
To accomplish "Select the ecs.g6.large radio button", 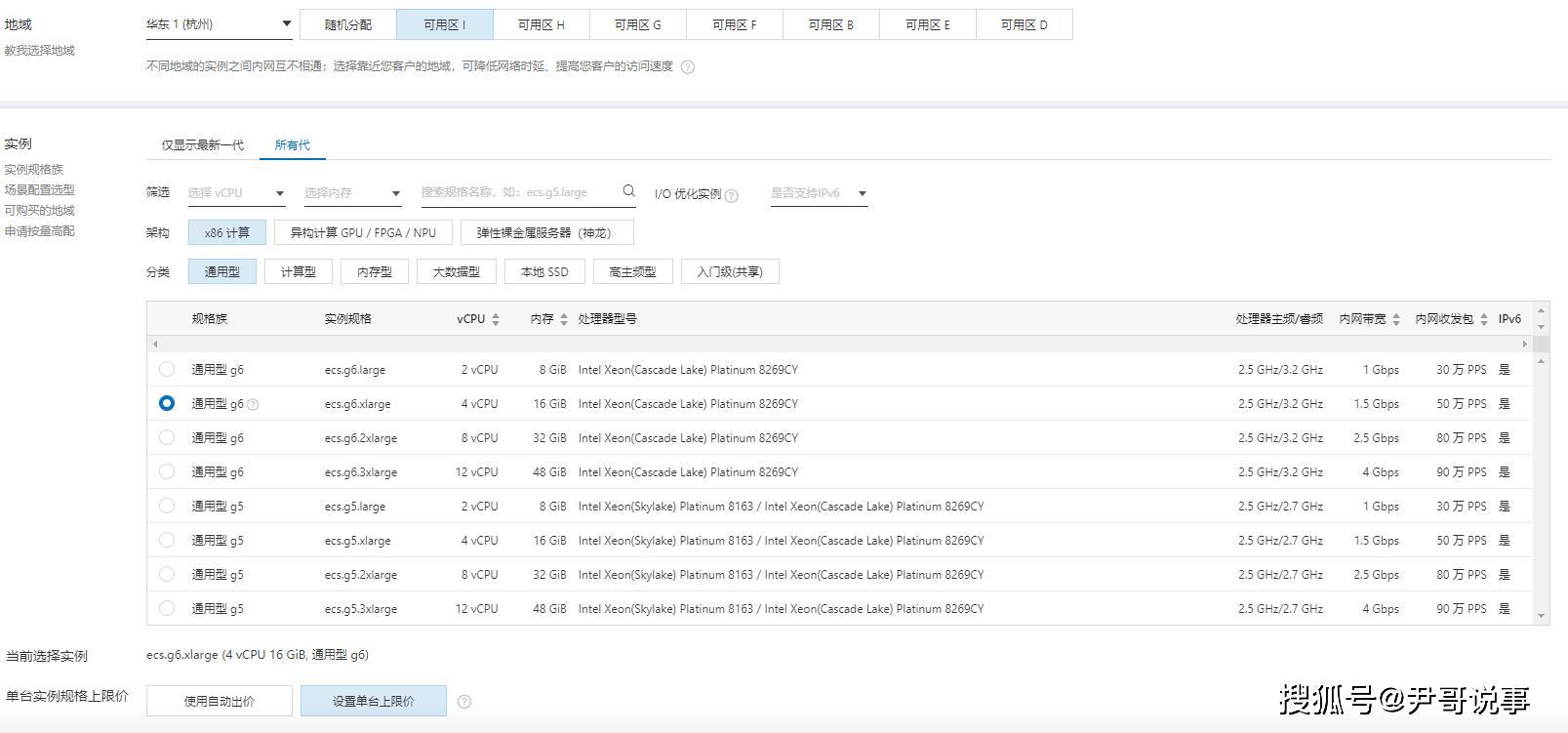I will [167, 369].
